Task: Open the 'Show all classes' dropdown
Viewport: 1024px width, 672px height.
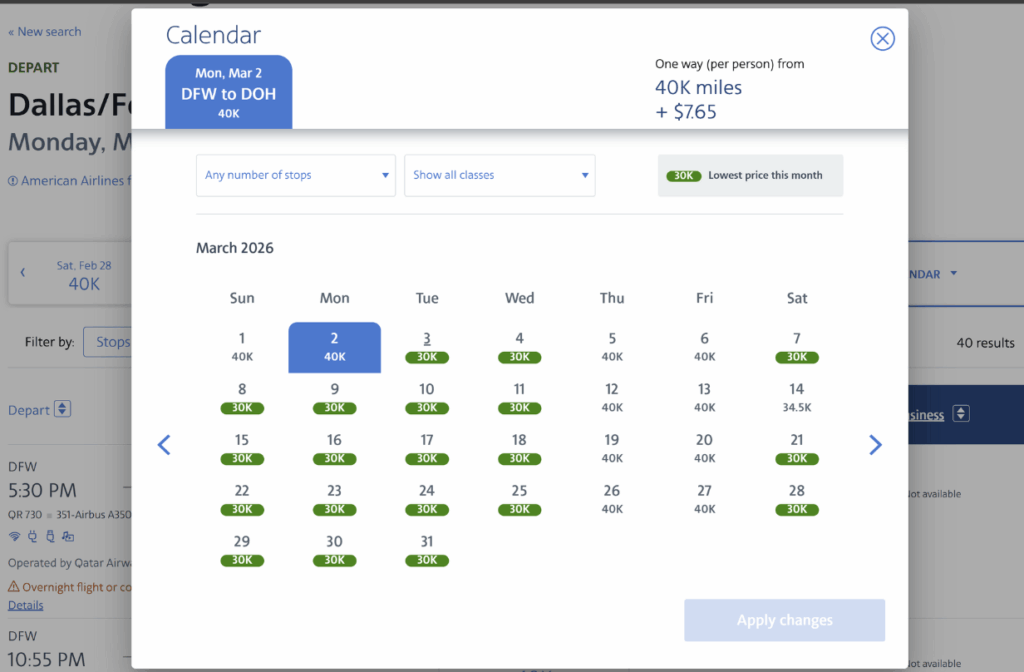Action: tap(499, 175)
